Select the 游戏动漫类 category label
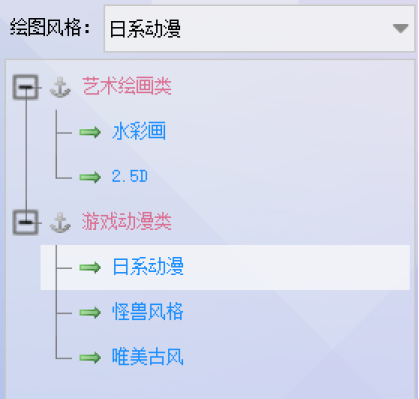The width and height of the screenshot is (419, 399). (127, 221)
